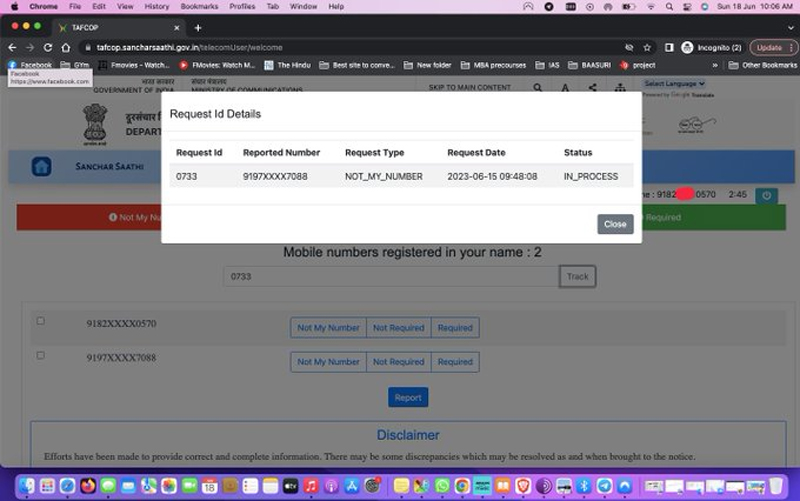Screen dimensions: 800x501
Task: Open Chrome side panel icon
Action: 668,47
